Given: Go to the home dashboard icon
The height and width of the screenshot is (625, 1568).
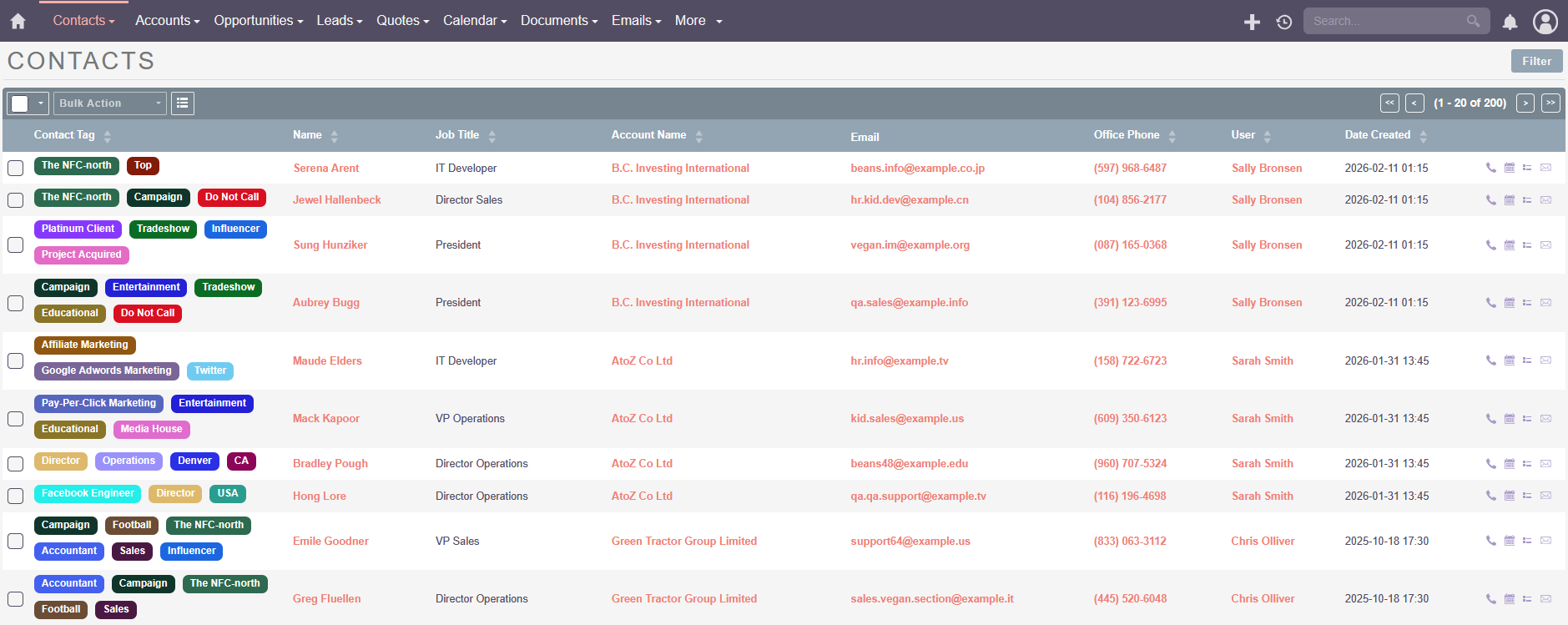Looking at the screenshot, I should (18, 21).
